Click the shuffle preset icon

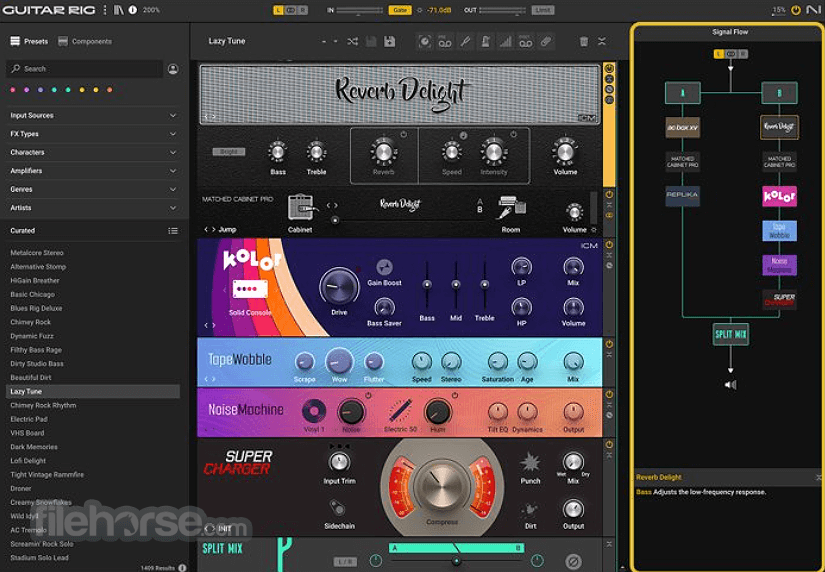coord(353,42)
